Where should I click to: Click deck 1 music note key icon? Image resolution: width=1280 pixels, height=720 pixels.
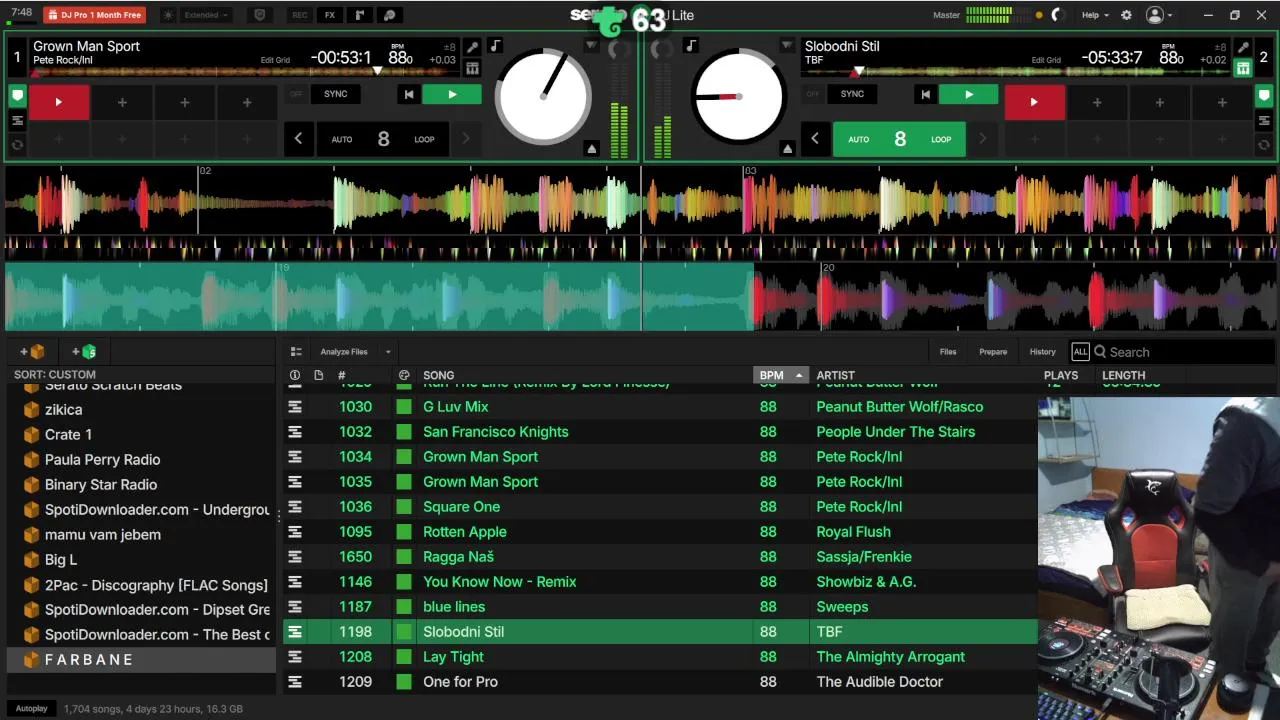496,46
